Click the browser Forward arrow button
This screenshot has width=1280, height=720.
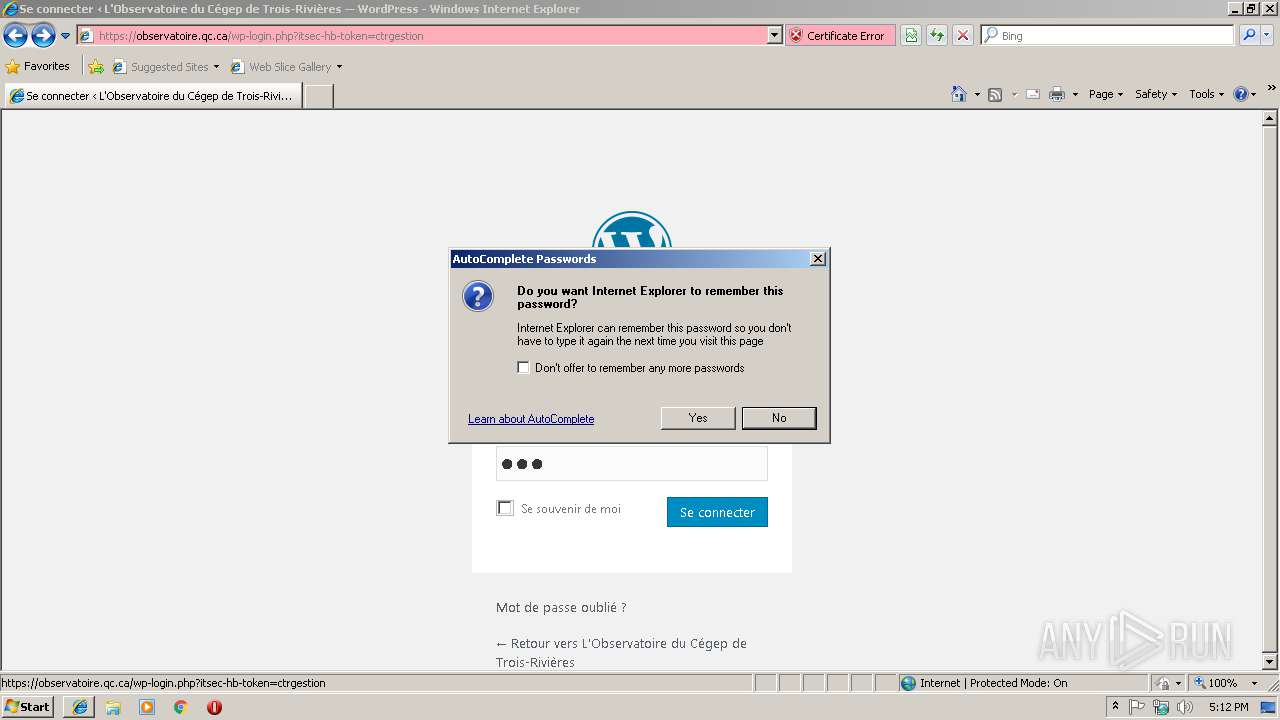click(43, 36)
